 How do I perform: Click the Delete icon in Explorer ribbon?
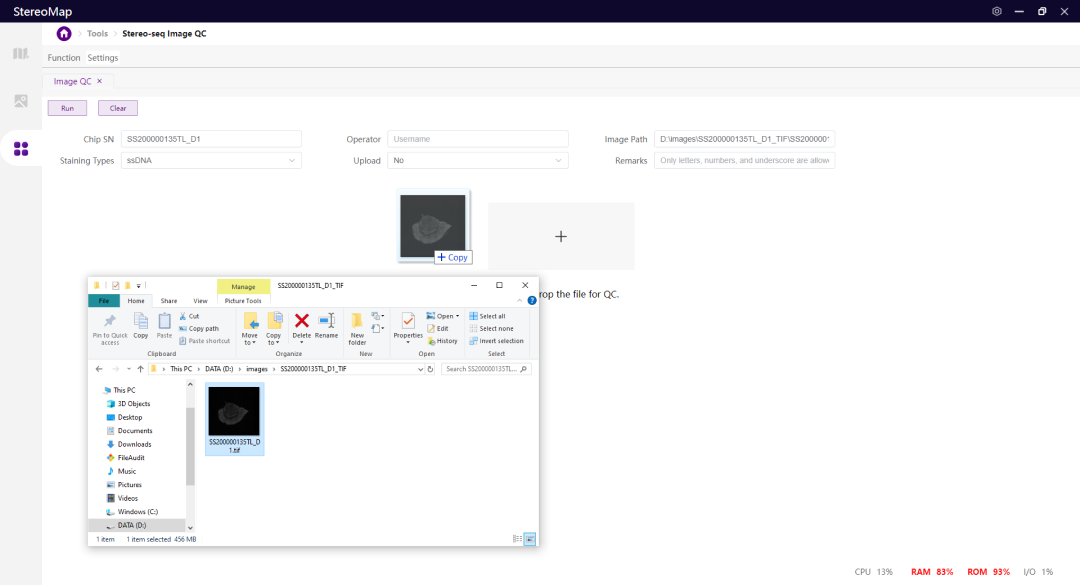301,322
